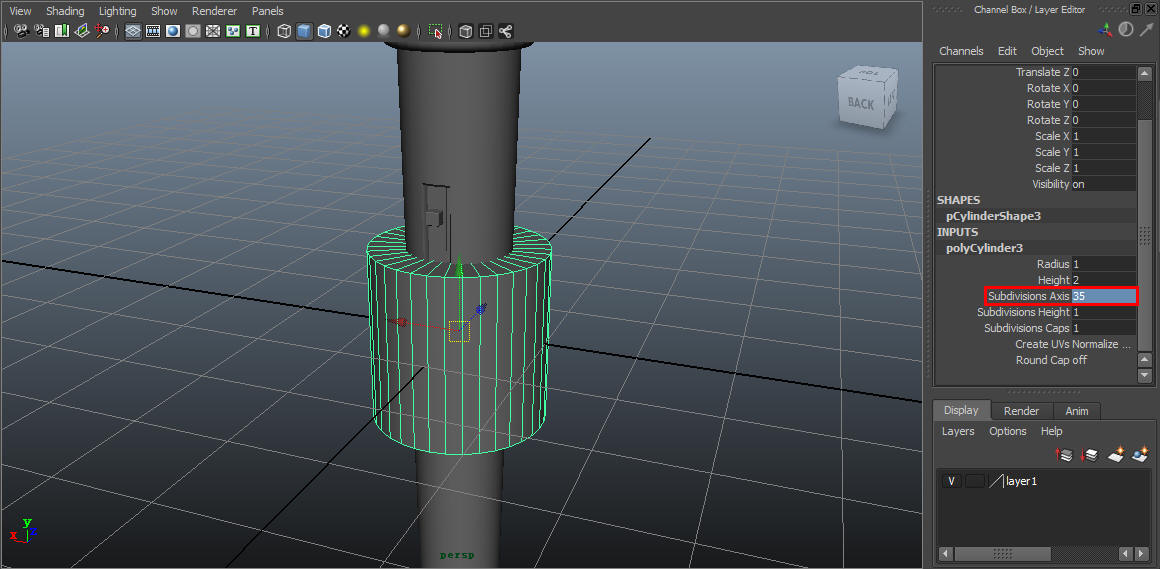
Task: Open the View menu
Action: pyautogui.click(x=20, y=11)
